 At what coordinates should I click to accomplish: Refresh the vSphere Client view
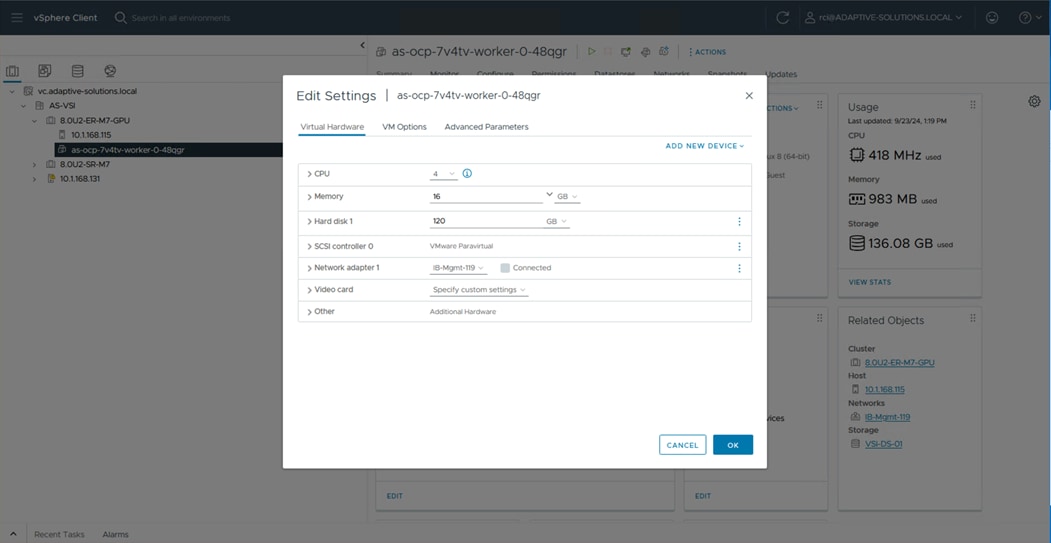pos(782,18)
